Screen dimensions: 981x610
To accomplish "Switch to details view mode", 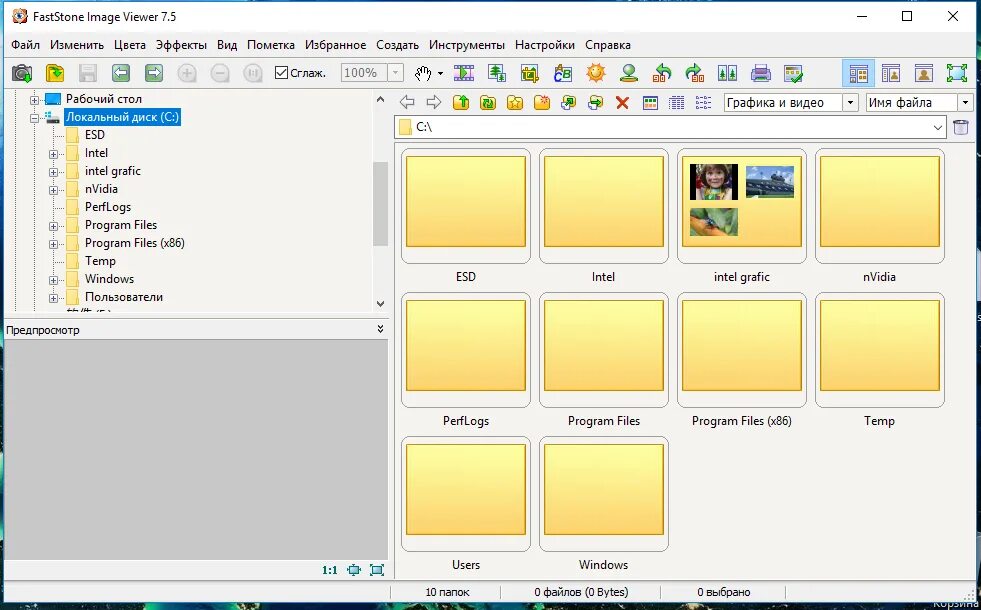I will (x=676, y=103).
